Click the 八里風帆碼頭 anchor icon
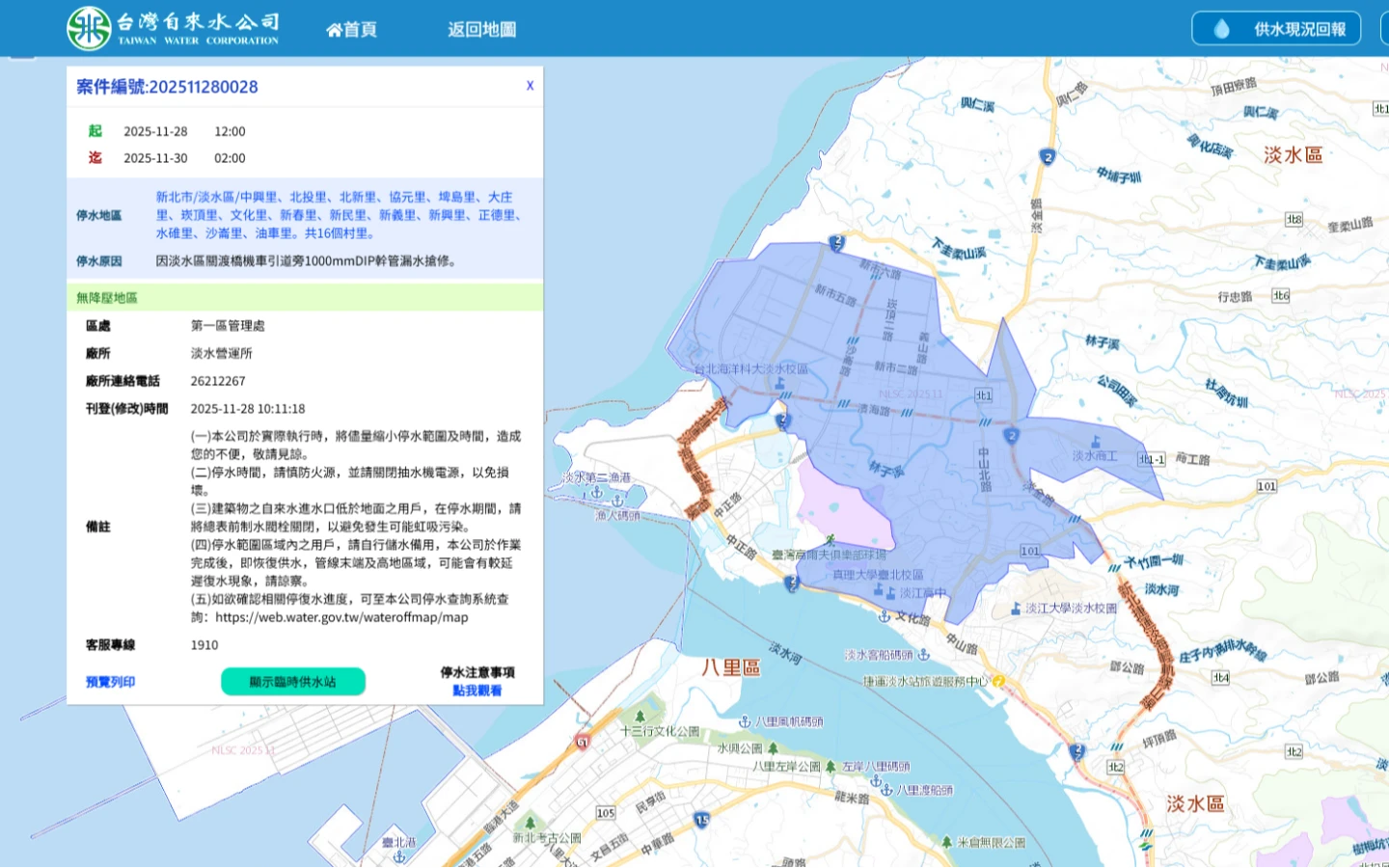The image size is (1389, 868). tap(745, 721)
